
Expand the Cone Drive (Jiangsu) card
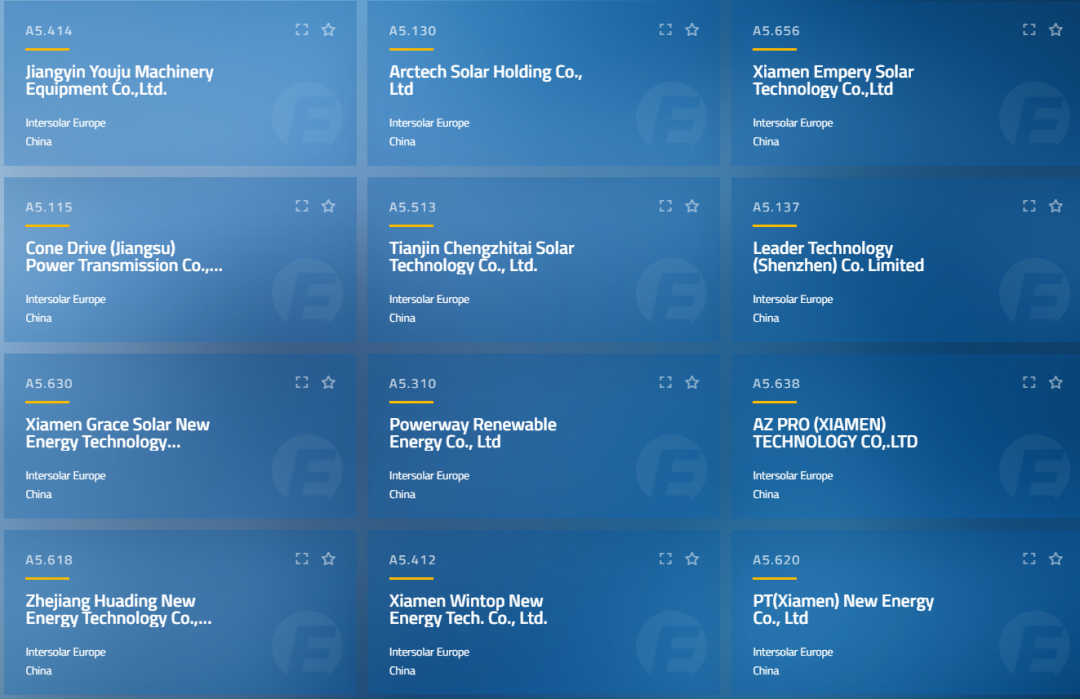[302, 206]
